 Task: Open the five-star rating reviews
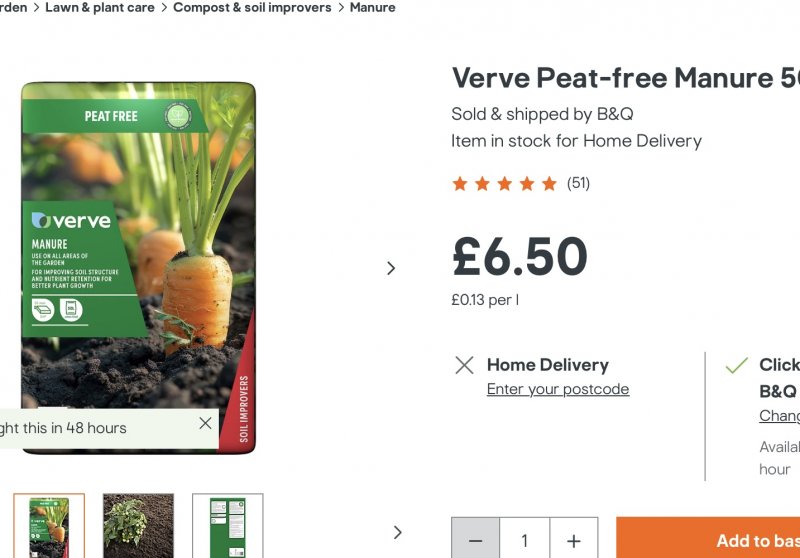click(504, 183)
